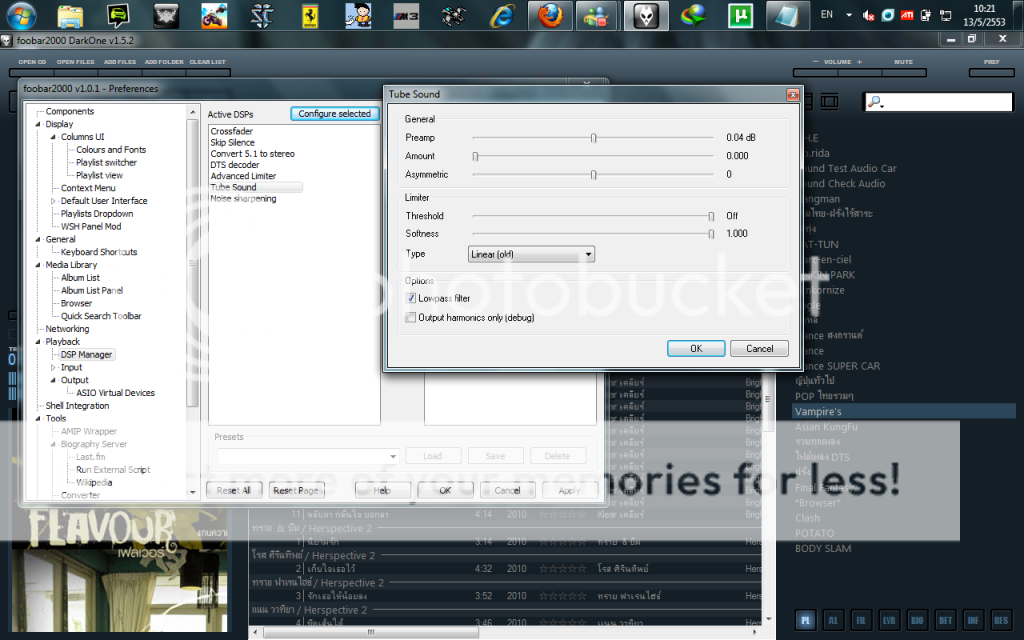The height and width of the screenshot is (640, 1024).
Task: Open Windows Explorer folder icon in taskbar
Action: click(x=70, y=16)
